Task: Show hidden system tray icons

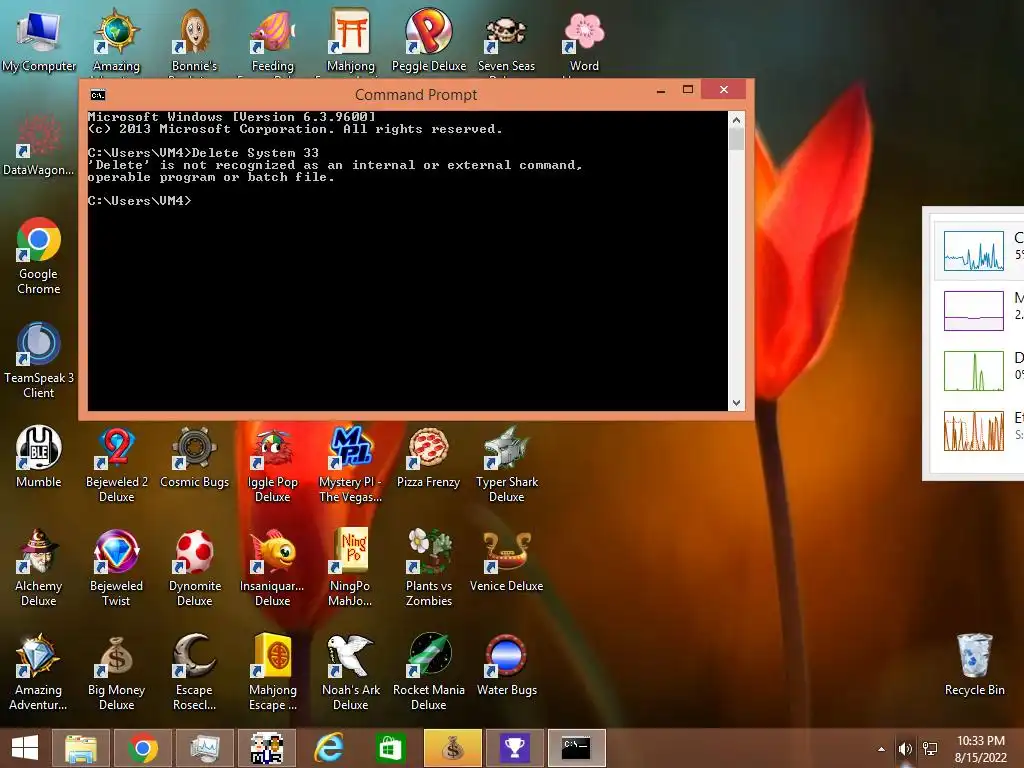Action: 881,749
